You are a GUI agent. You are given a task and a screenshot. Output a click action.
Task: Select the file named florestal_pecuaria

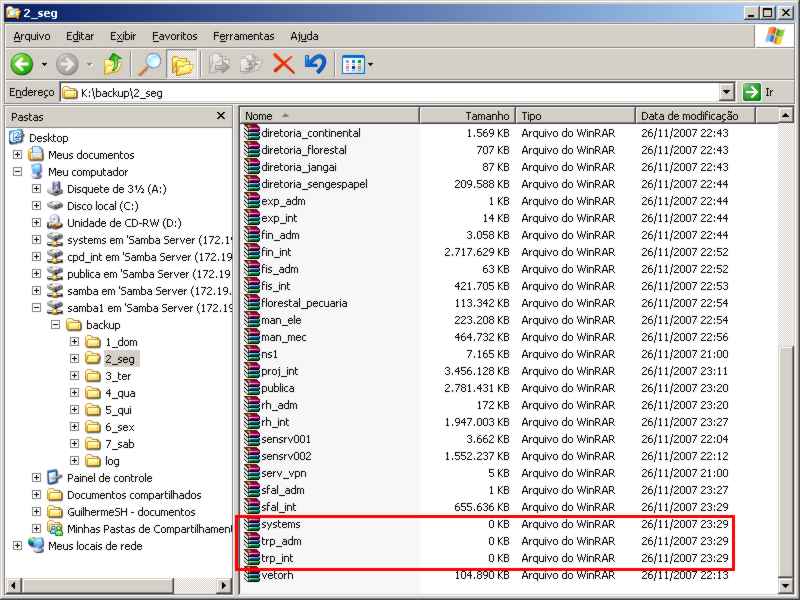[x=305, y=303]
